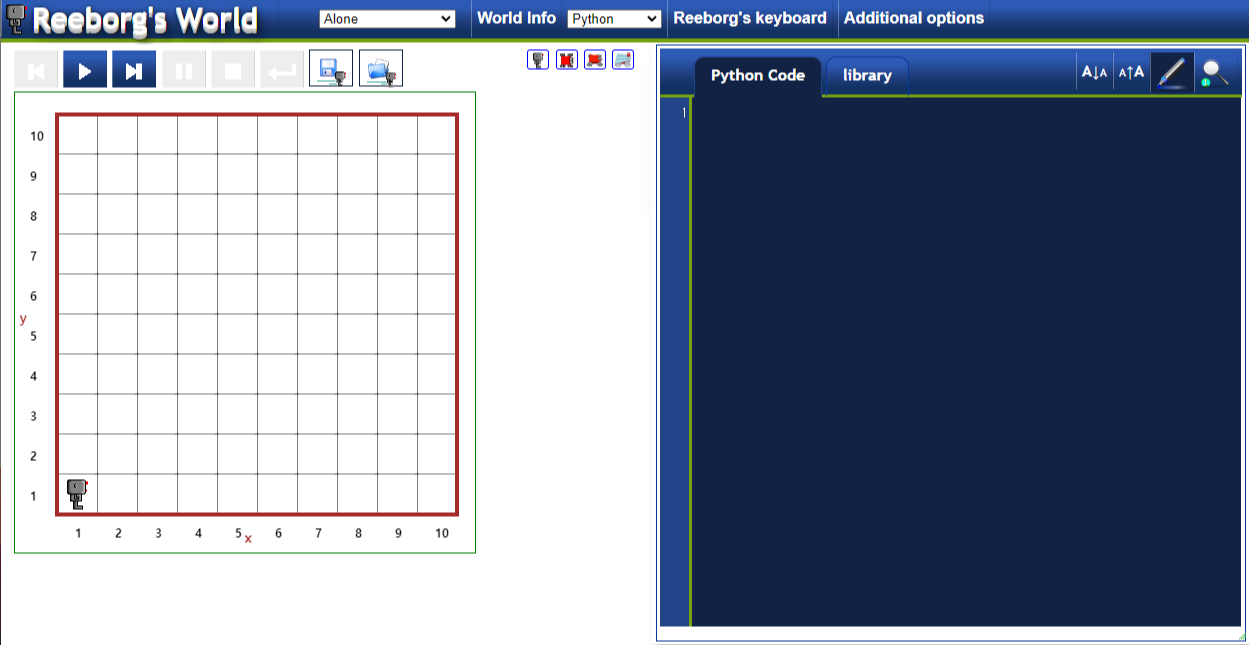Save world with the floppy disk robot icon
The image size is (1249, 645).
331,69
